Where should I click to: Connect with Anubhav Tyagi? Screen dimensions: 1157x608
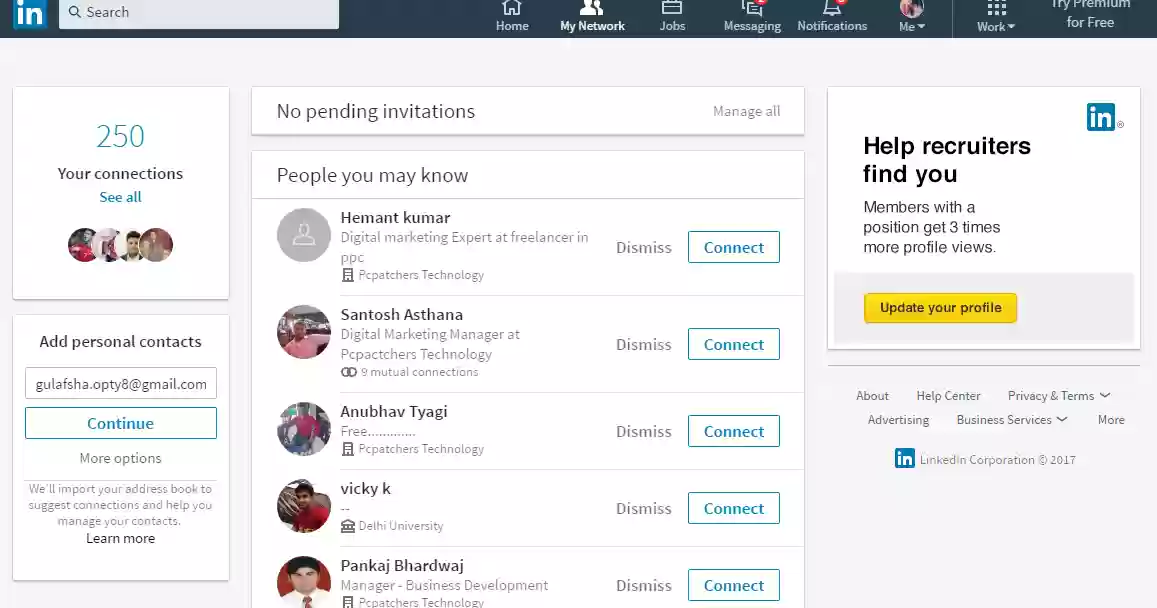[733, 431]
